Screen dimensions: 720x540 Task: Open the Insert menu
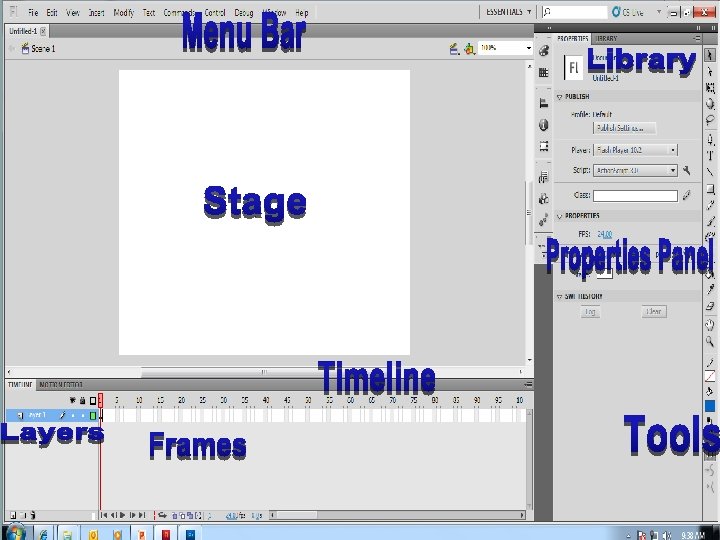pos(96,13)
